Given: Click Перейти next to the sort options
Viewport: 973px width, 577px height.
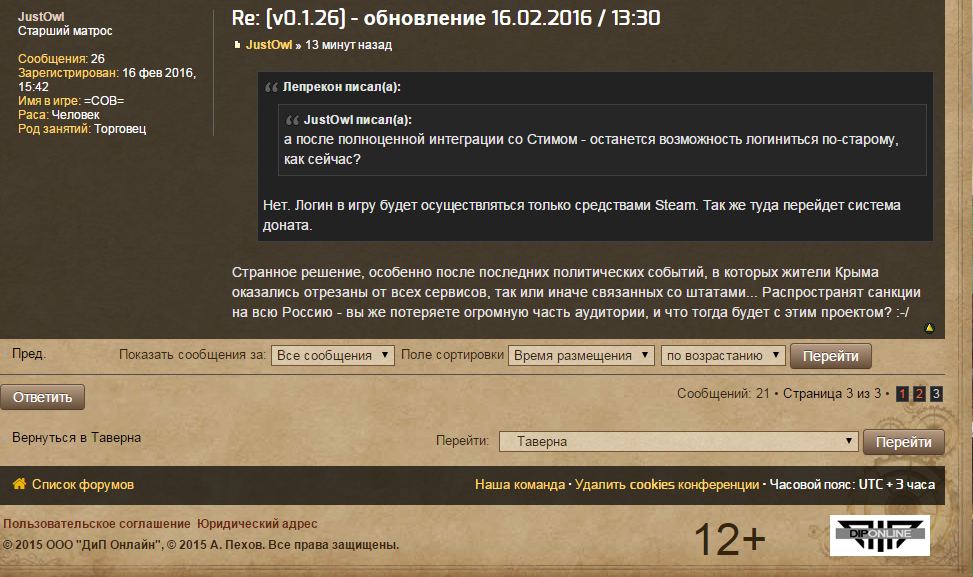Looking at the screenshot, I should (830, 356).
